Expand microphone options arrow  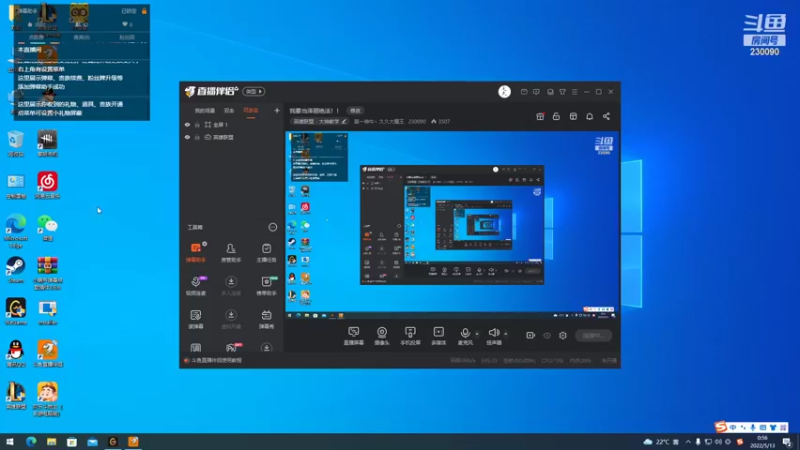pyautogui.click(x=477, y=334)
